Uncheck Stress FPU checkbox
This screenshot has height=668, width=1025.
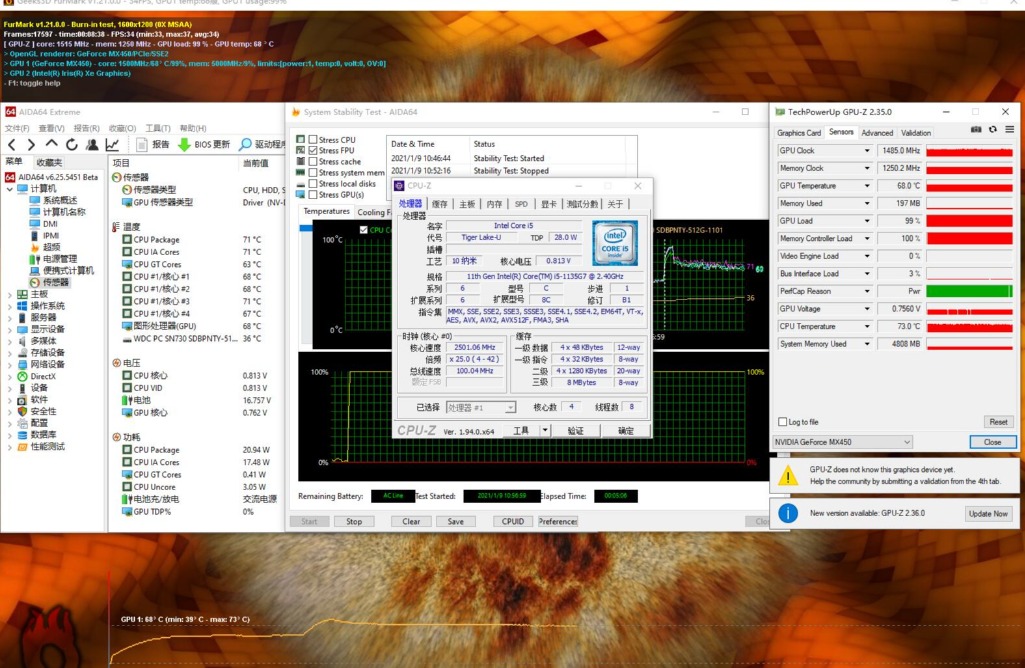click(313, 150)
